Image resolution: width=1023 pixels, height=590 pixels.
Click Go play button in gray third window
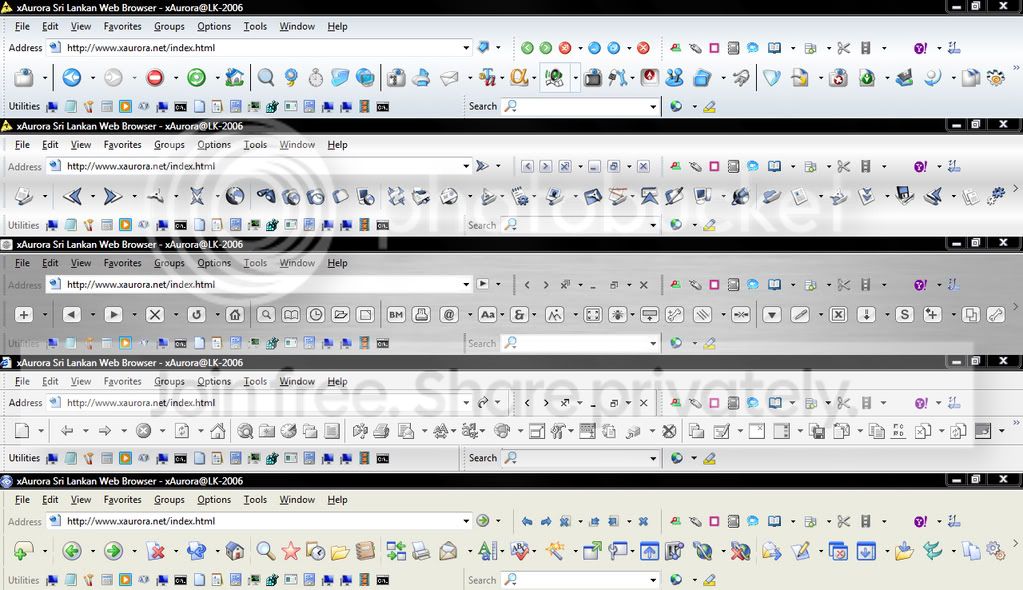(x=483, y=285)
